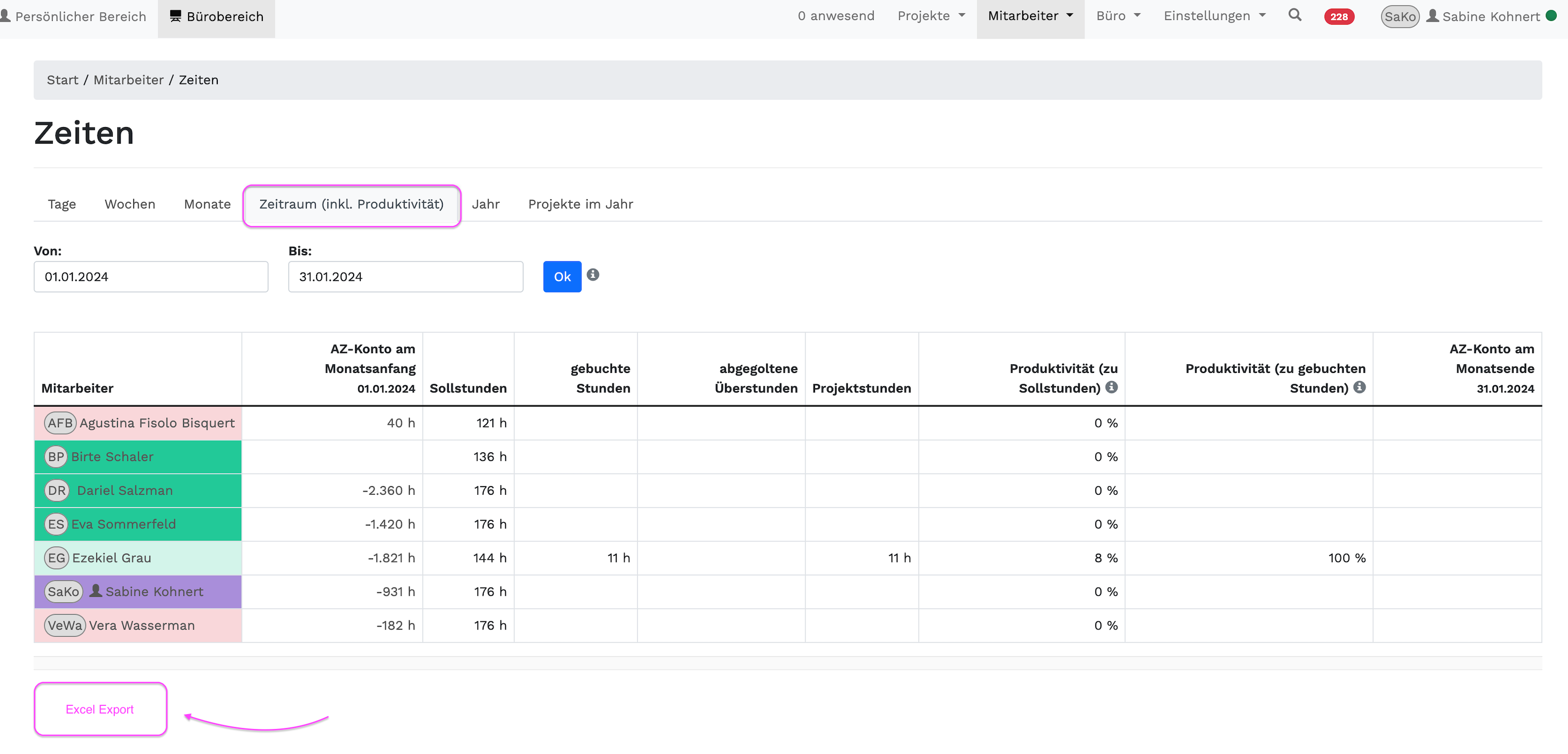Expand the Büro dropdown menu
The height and width of the screenshot is (754, 1568).
point(1118,16)
